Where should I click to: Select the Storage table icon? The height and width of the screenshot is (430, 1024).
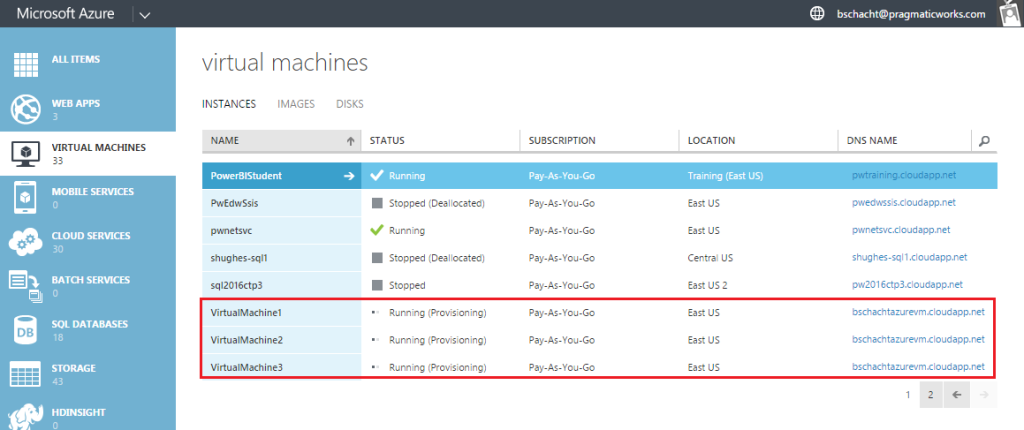click(26, 374)
